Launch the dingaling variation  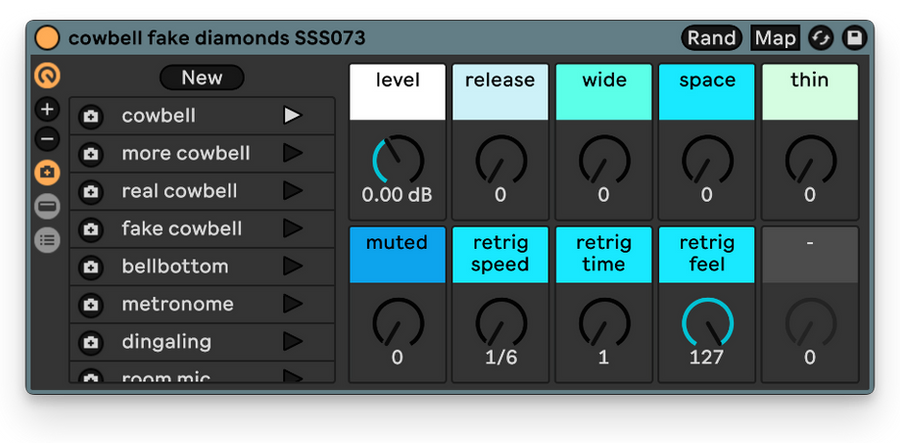(x=292, y=342)
